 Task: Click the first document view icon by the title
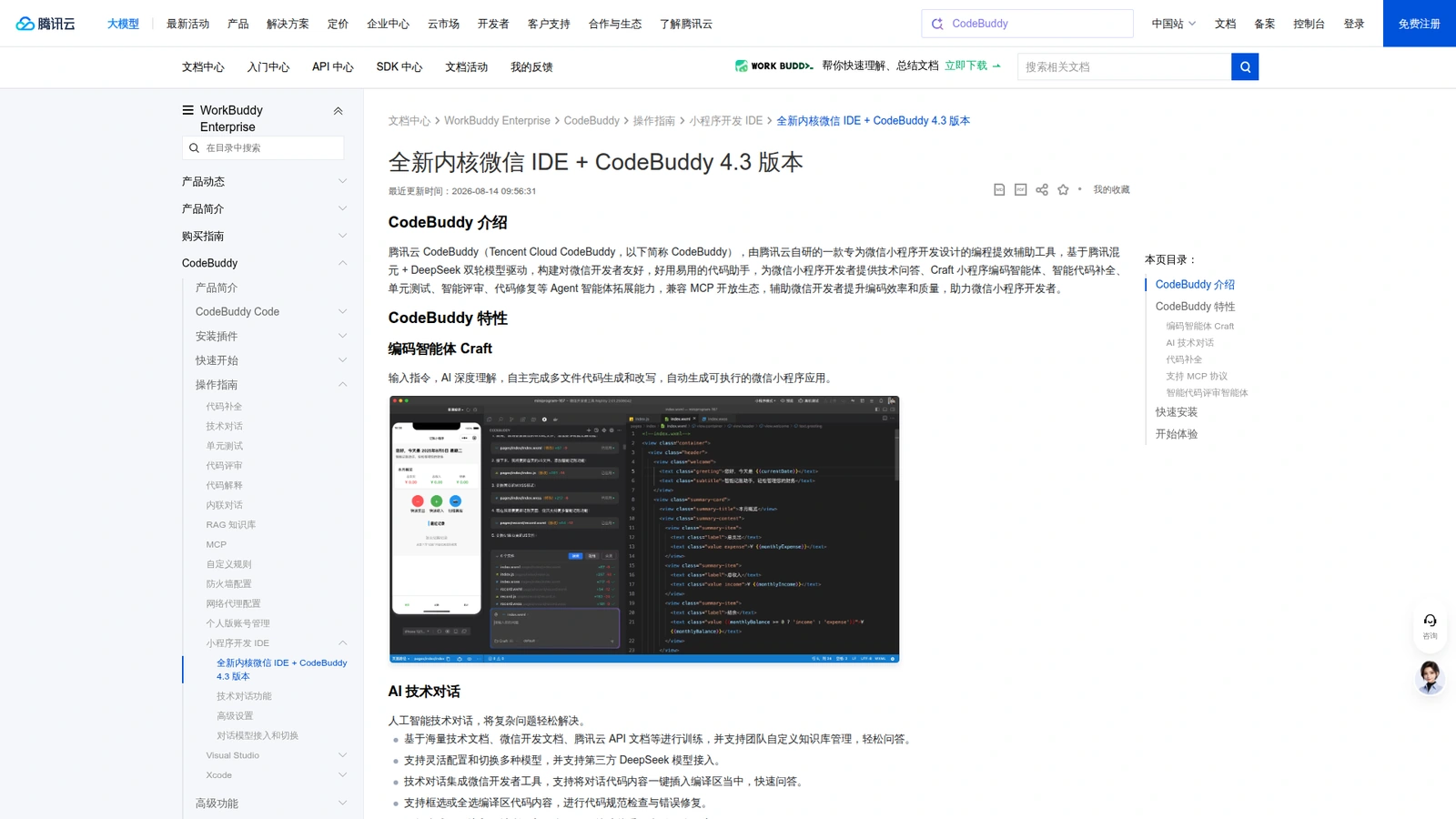point(999,189)
